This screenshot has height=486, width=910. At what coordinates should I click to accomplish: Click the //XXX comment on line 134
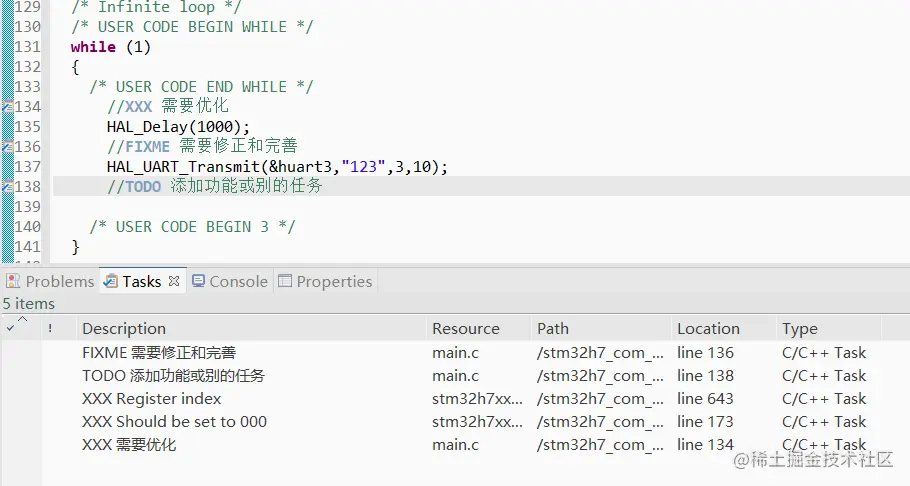(168, 106)
